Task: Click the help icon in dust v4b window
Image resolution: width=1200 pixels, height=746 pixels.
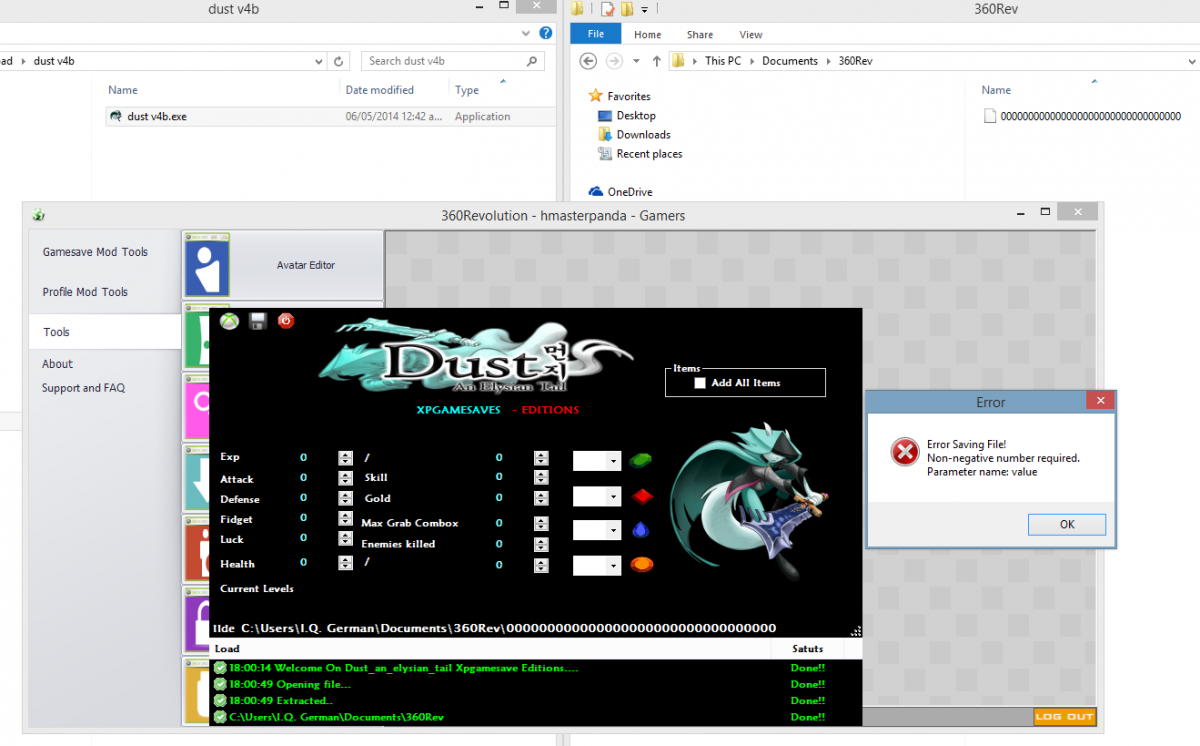Action: (x=545, y=33)
